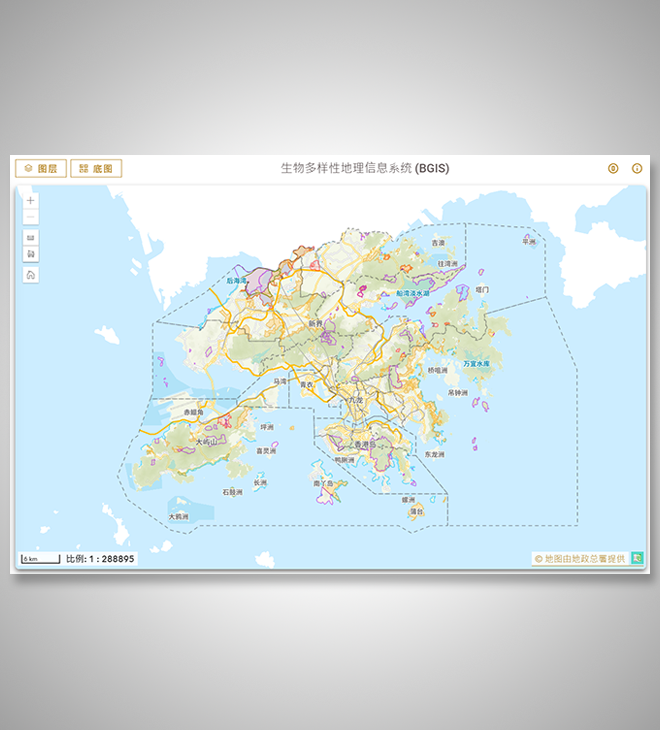This screenshot has width=660, height=730.
Task: Click the scale ratio 比例 text
Action: tap(99, 558)
